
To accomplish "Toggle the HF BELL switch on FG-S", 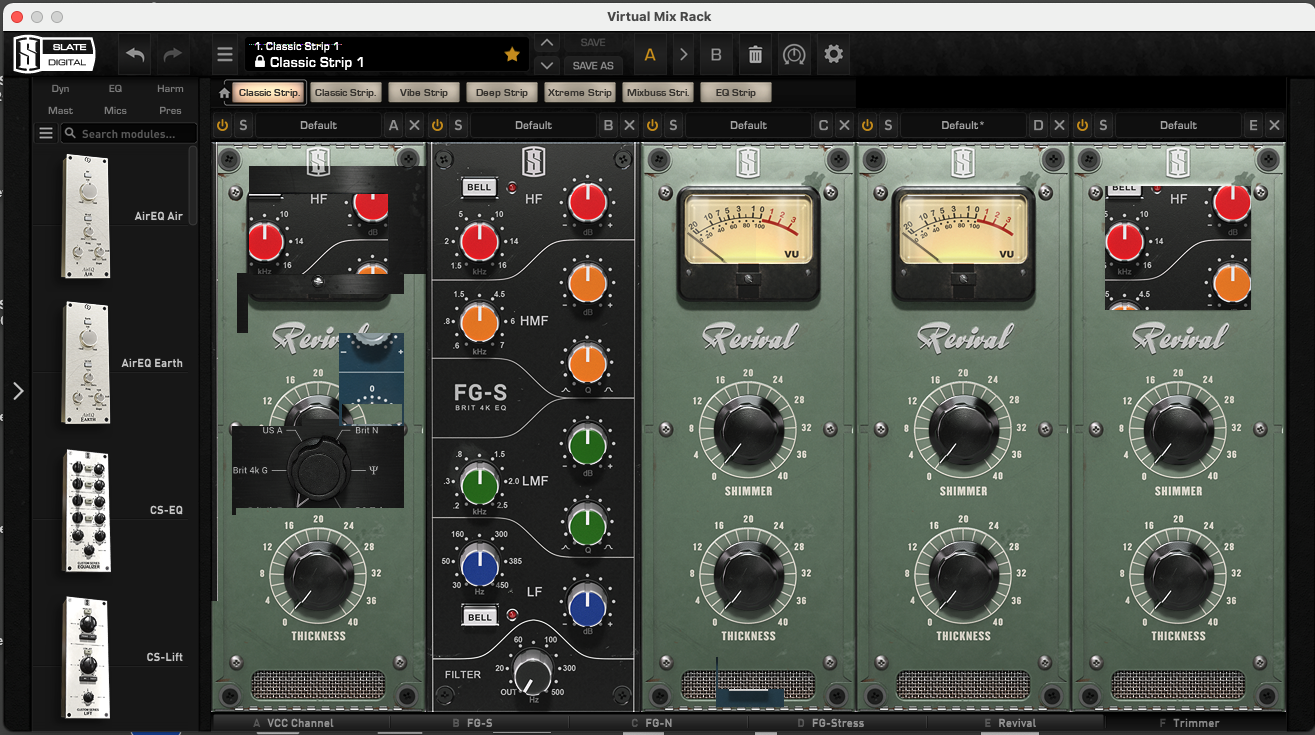I will 479,188.
